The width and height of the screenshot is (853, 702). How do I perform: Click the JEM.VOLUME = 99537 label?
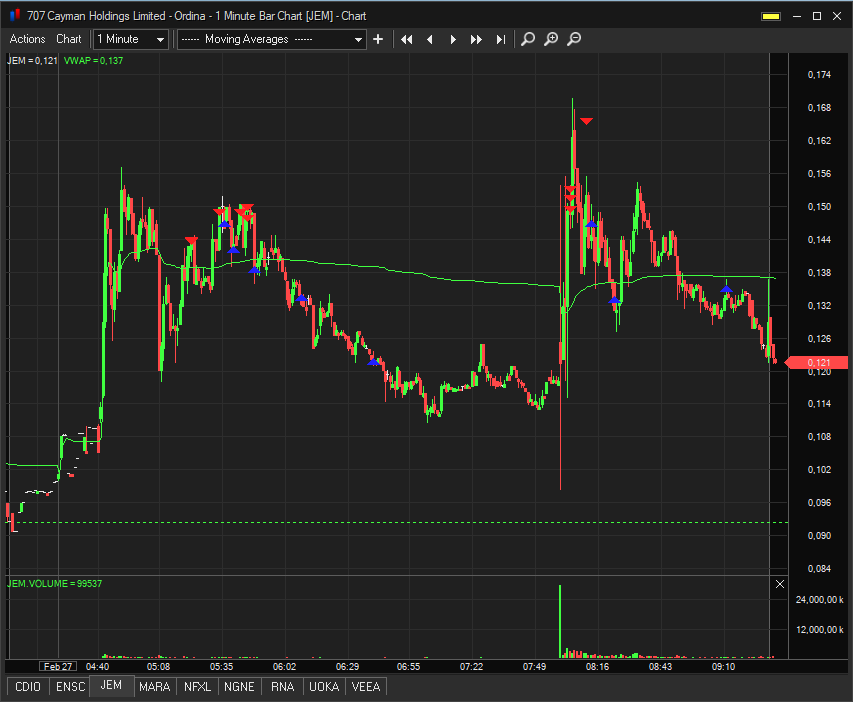(54, 583)
